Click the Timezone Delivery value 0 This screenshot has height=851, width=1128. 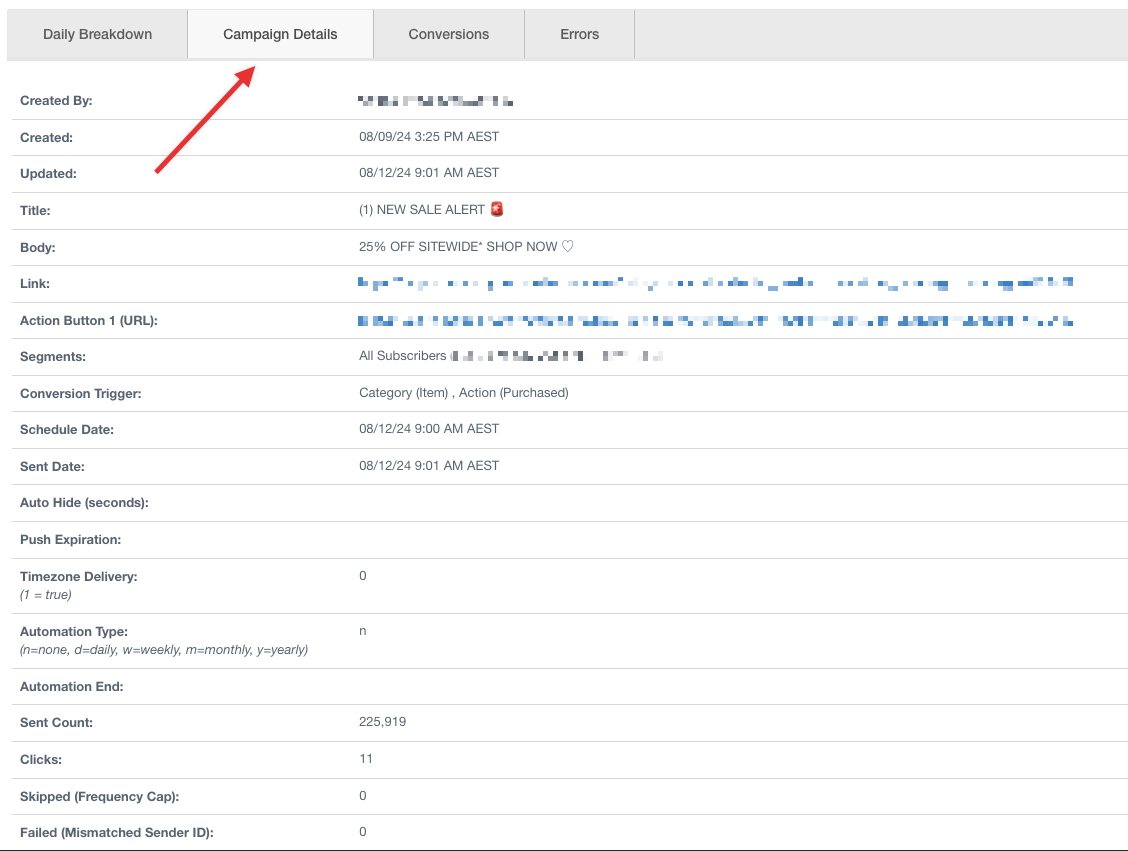[x=363, y=576]
